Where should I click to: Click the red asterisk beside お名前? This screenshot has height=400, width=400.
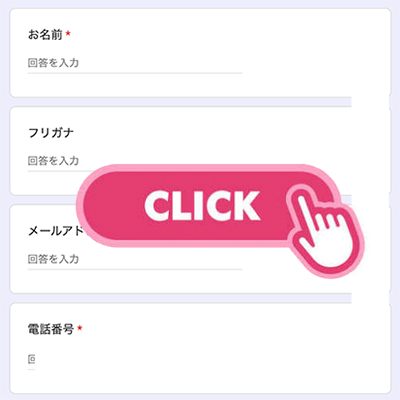coord(68,33)
